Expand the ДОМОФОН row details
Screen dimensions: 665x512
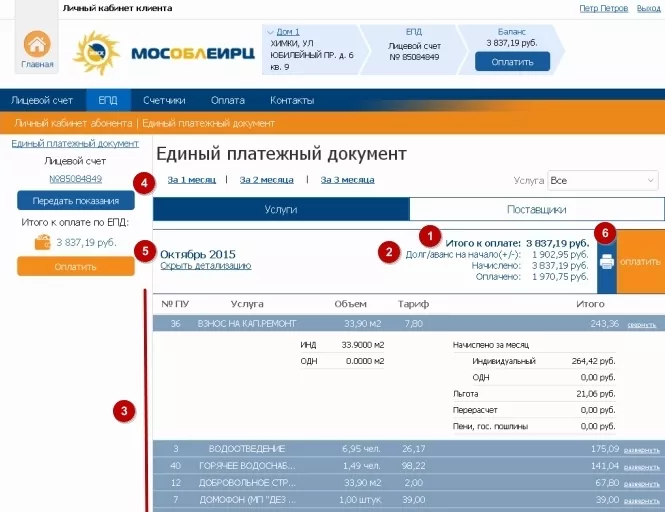click(x=641, y=500)
